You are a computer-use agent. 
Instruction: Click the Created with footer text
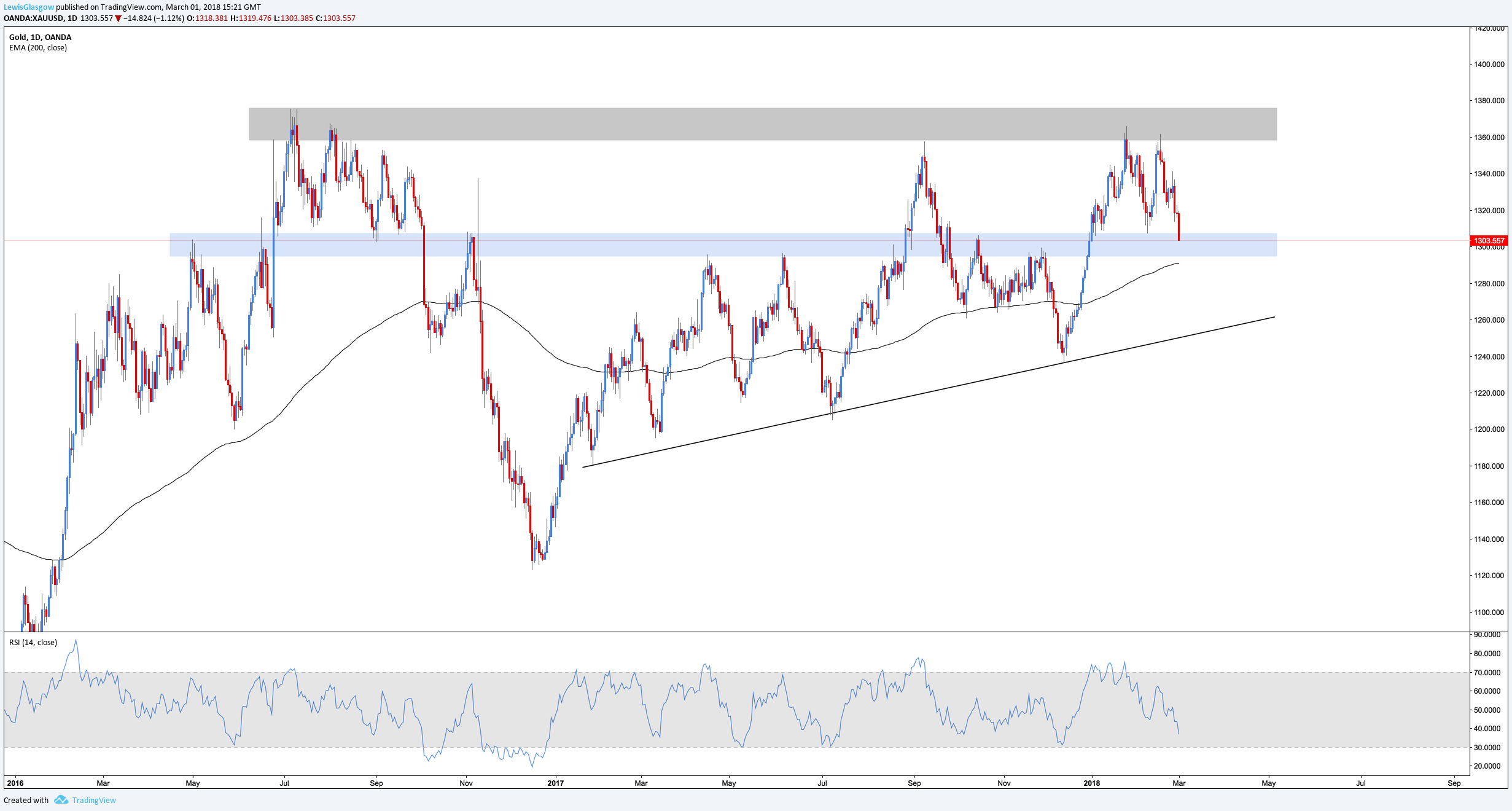pyautogui.click(x=26, y=800)
